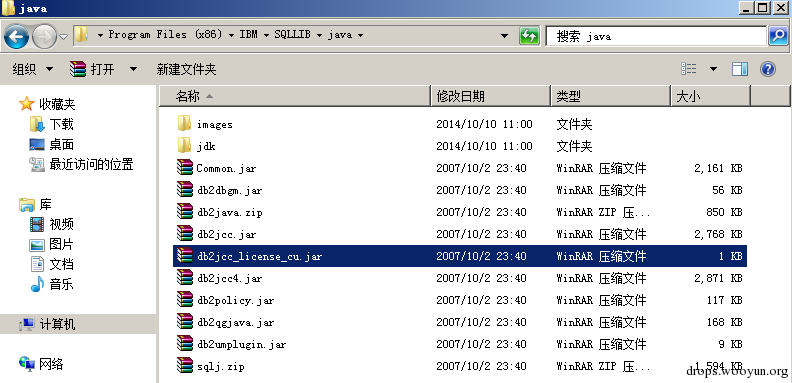Click the Common.jar archive icon
The height and width of the screenshot is (383, 792).
[185, 168]
